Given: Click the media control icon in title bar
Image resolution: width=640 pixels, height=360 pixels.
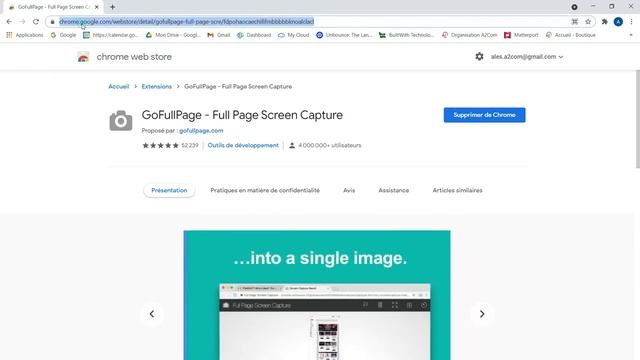Looking at the screenshot, I should [x=574, y=7].
